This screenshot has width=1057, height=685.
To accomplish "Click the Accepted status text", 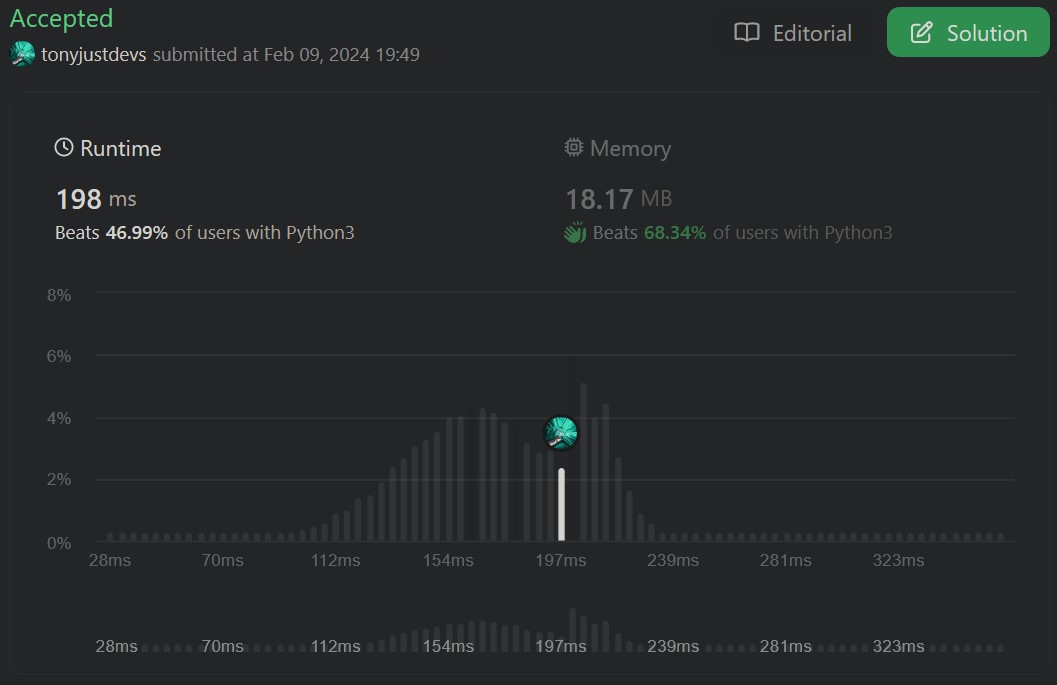I will [x=61, y=19].
